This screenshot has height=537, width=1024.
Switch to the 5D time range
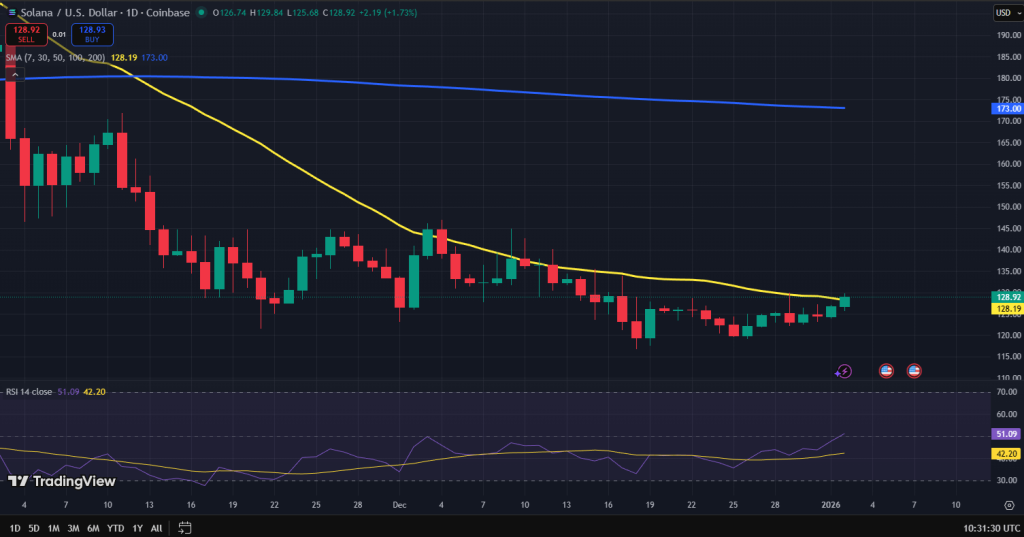pos(34,528)
